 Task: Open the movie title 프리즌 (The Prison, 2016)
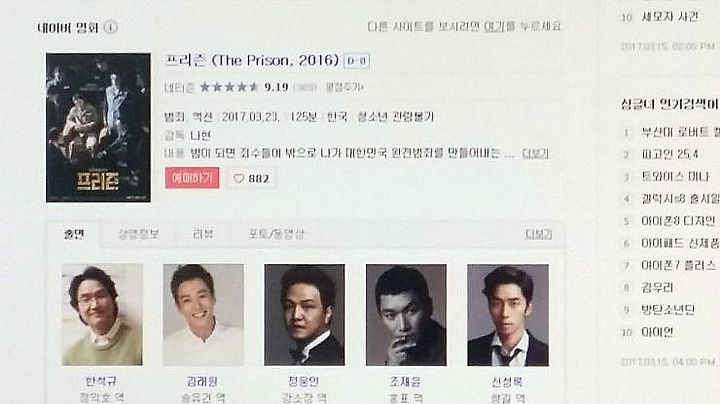252,60
